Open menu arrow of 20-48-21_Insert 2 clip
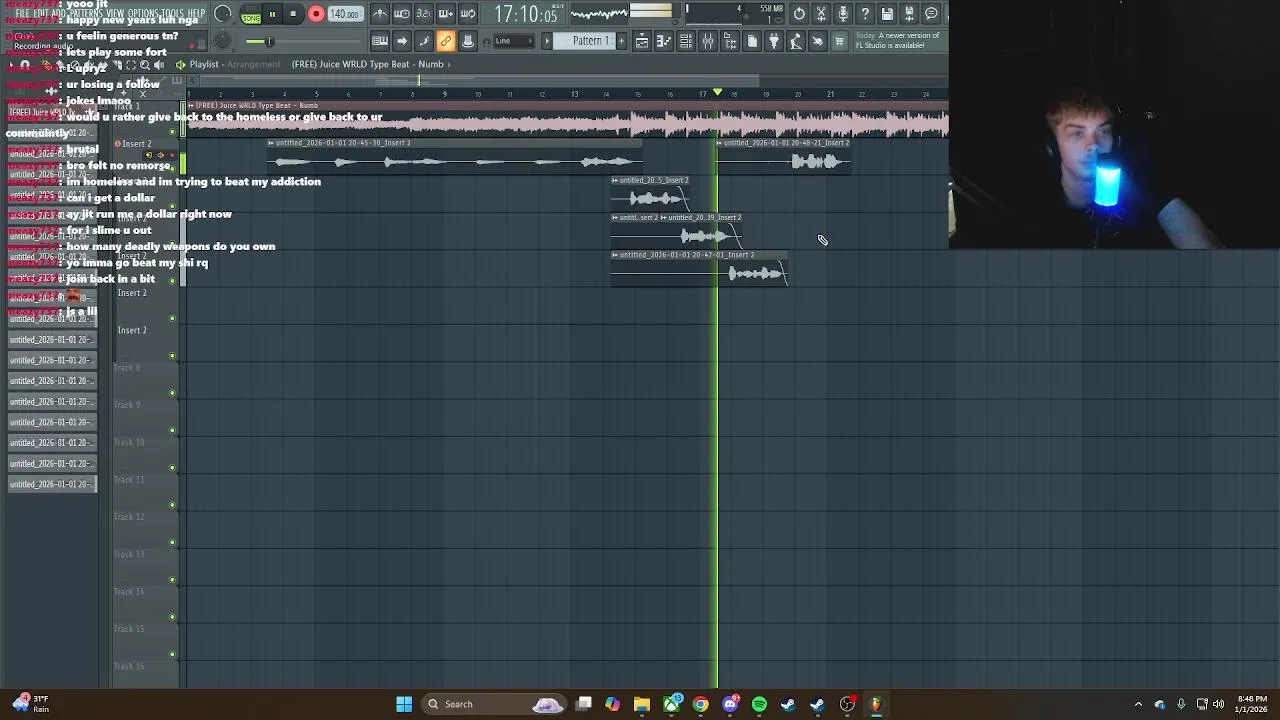Viewport: 1280px width, 720px height. [719, 143]
